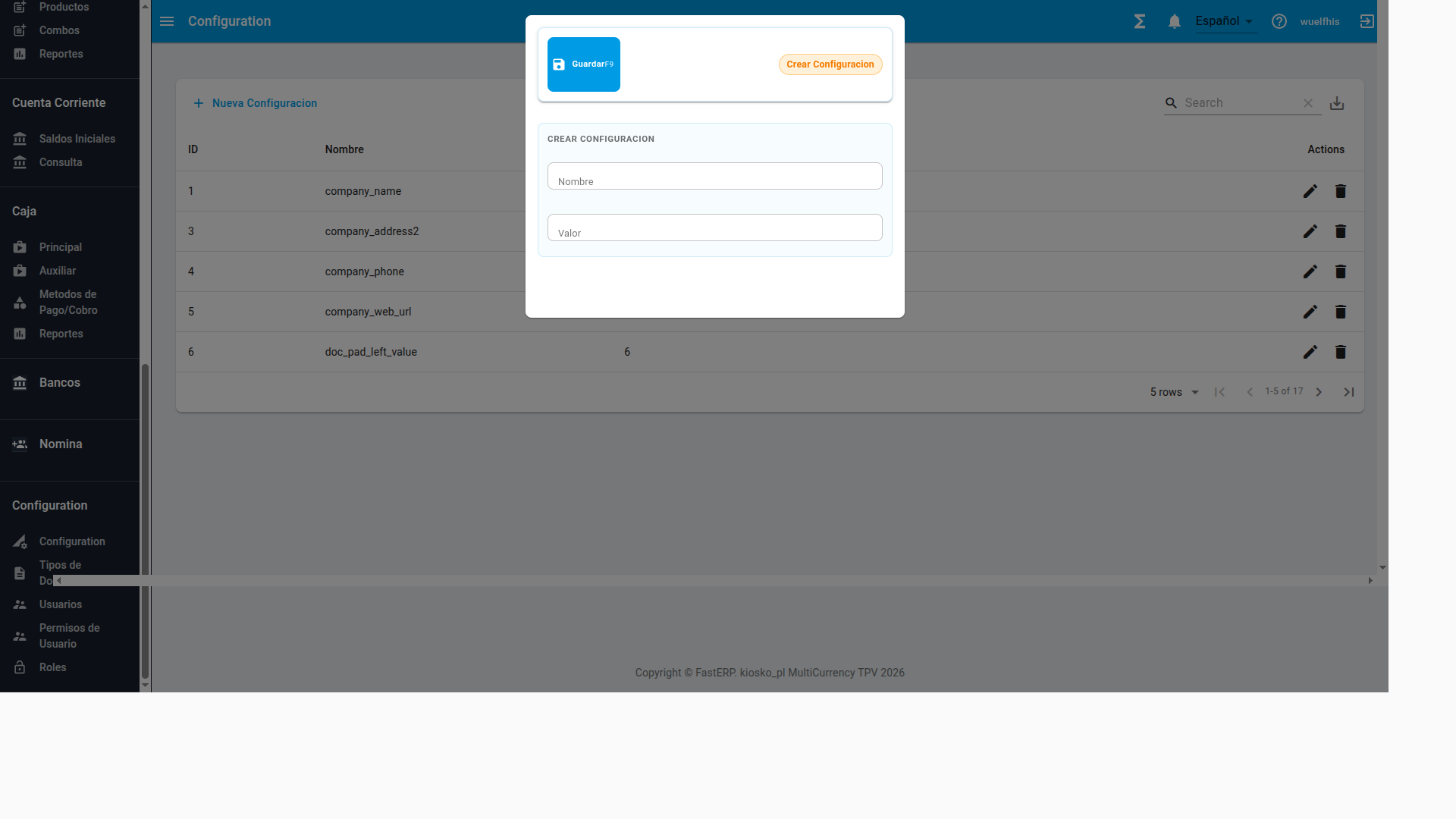Sort by the ID column header
This screenshot has width=1456, height=819.
coord(193,149)
